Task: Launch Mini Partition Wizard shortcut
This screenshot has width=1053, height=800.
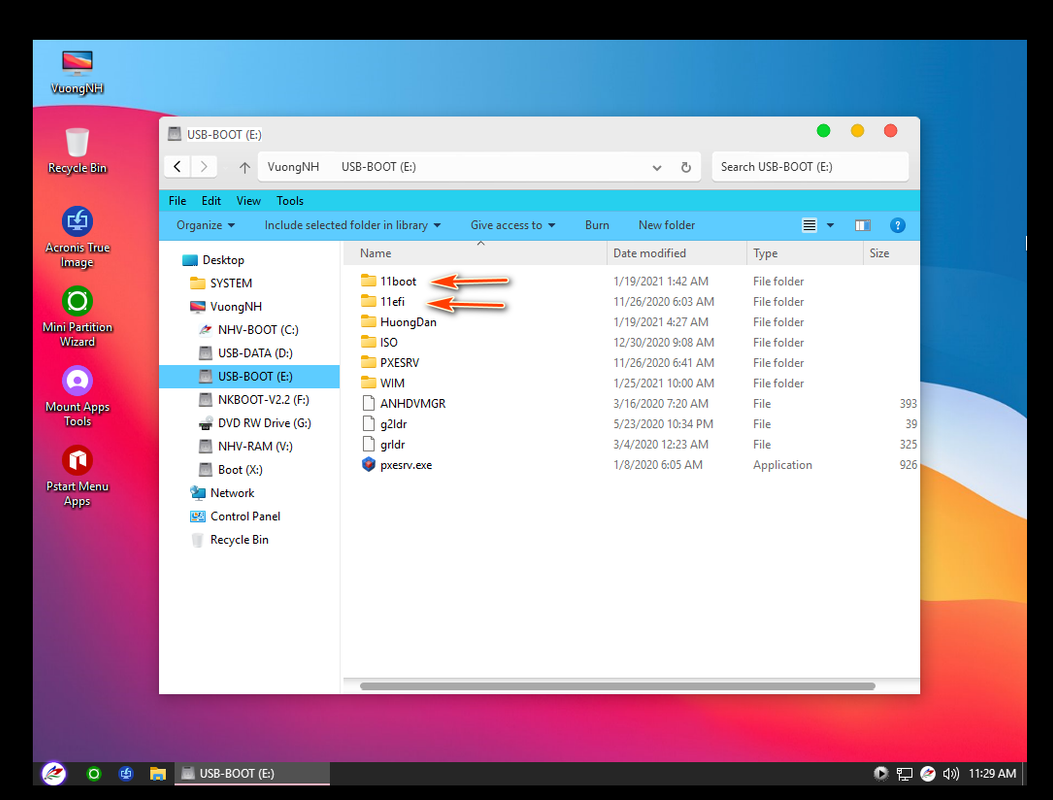Action: (77, 316)
